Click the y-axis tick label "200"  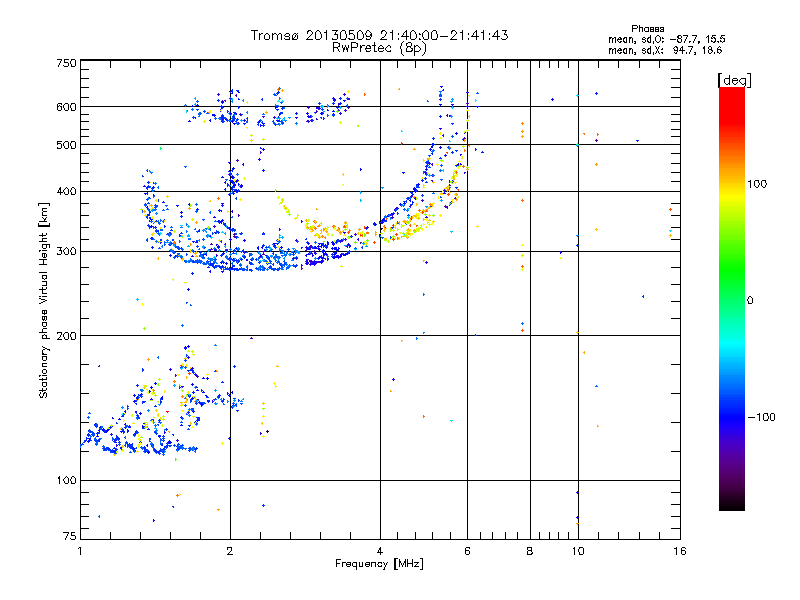tap(66, 336)
